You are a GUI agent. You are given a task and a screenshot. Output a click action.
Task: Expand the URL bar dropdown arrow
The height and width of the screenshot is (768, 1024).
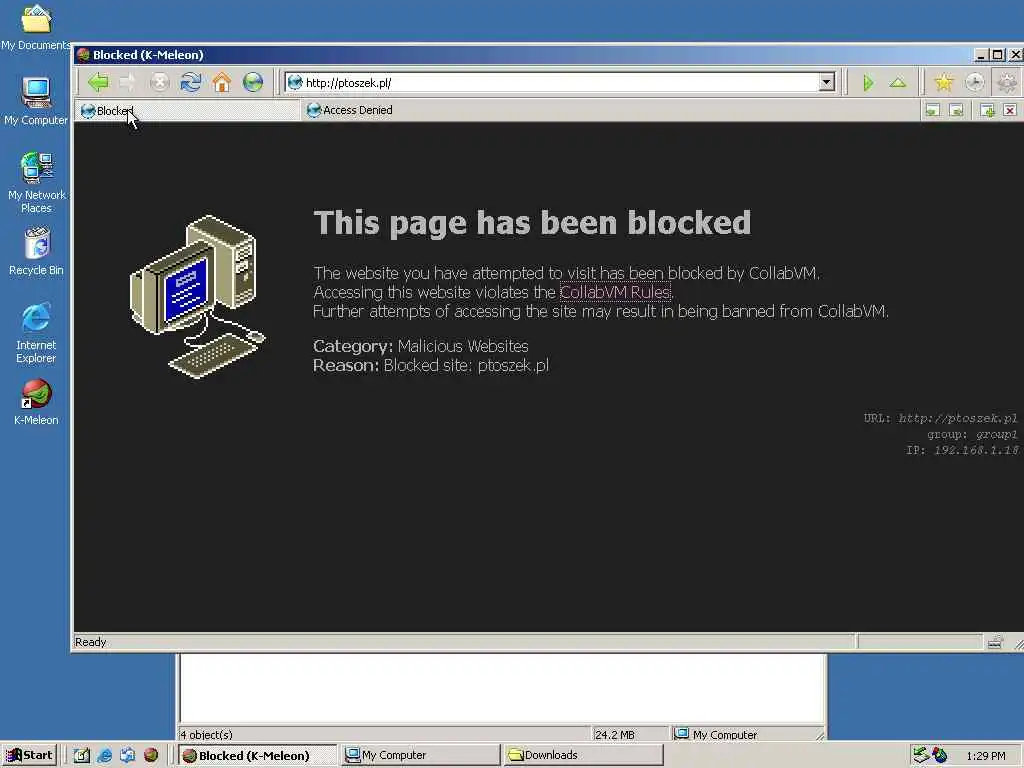[x=827, y=82]
